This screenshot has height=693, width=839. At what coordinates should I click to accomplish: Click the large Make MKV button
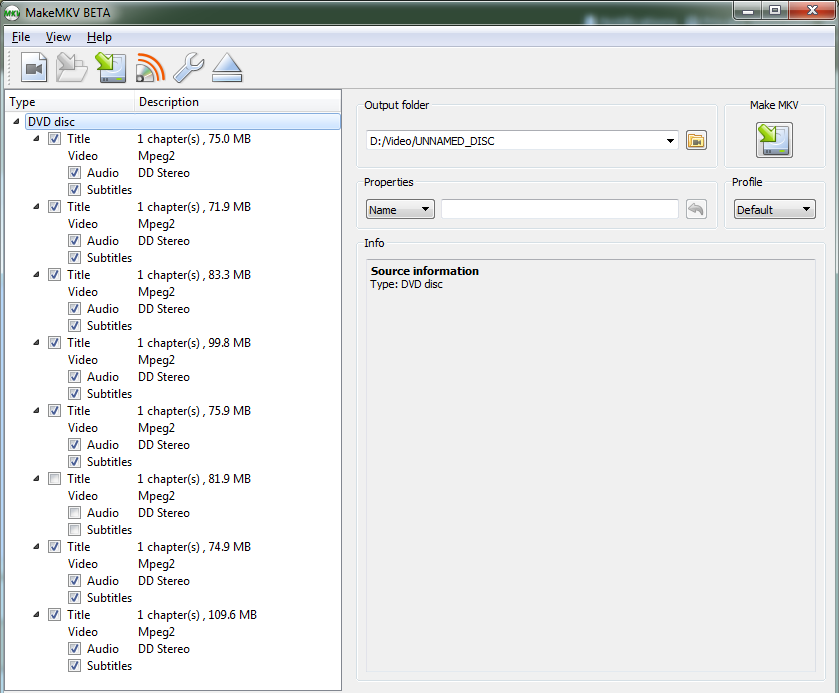click(774, 140)
